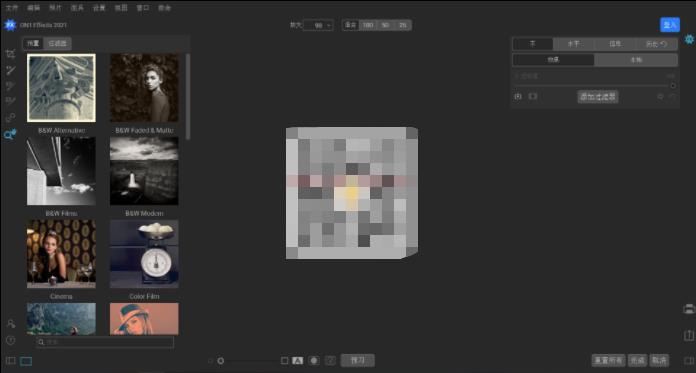Switch to the 历史 history tab

coord(656,44)
